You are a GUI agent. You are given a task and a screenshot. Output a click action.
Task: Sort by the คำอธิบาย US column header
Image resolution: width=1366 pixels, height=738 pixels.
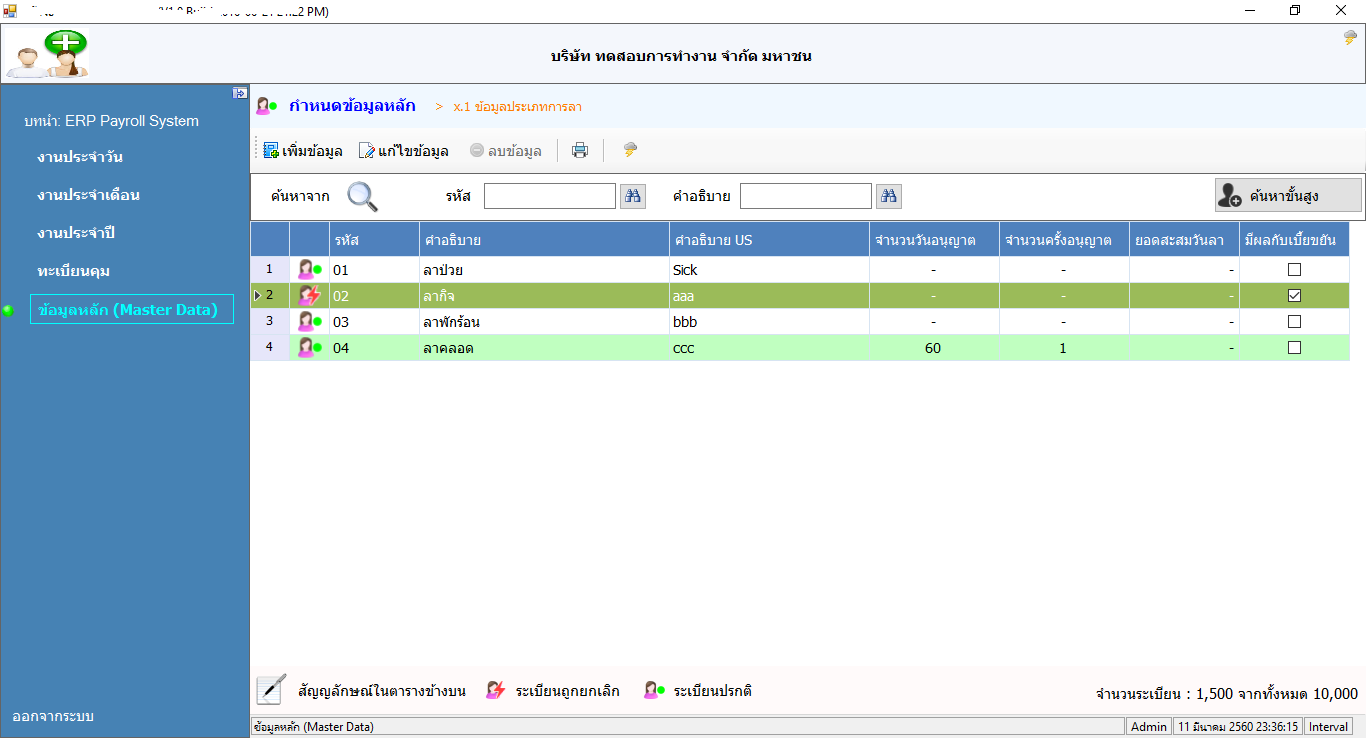click(x=768, y=240)
